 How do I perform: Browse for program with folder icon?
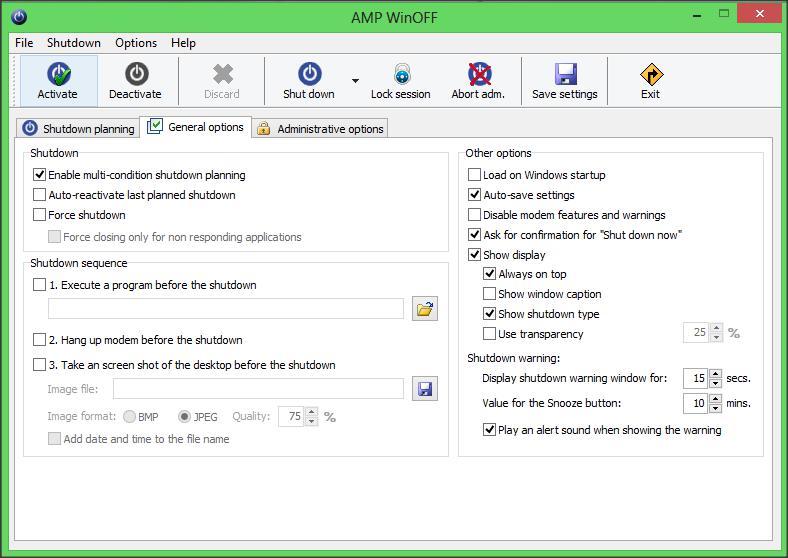pos(425,308)
